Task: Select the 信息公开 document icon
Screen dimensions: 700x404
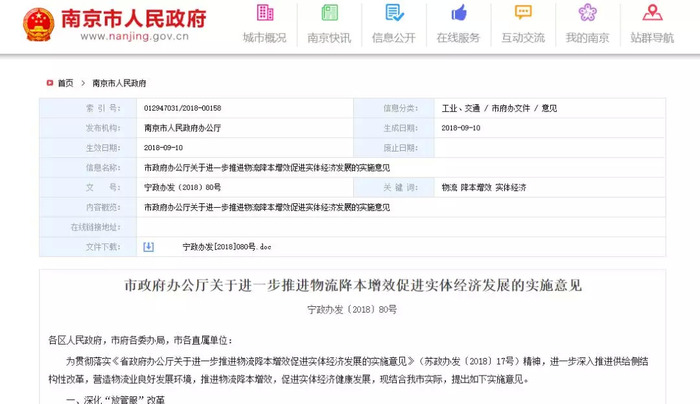Action: (394, 12)
